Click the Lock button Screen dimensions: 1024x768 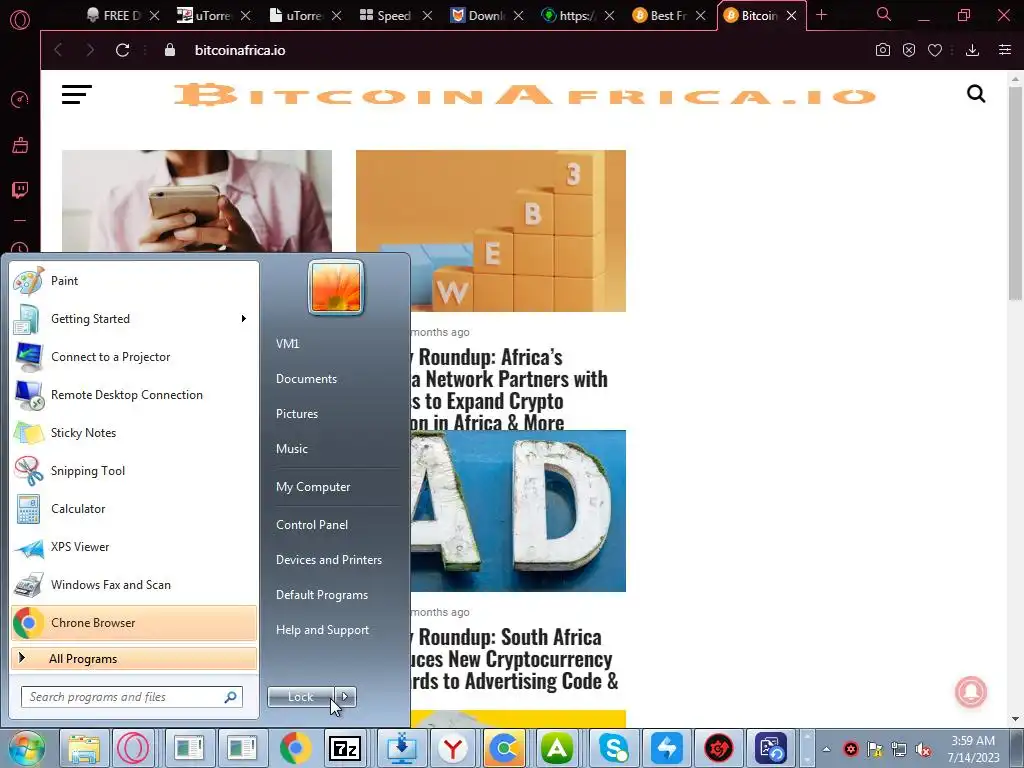coord(301,697)
